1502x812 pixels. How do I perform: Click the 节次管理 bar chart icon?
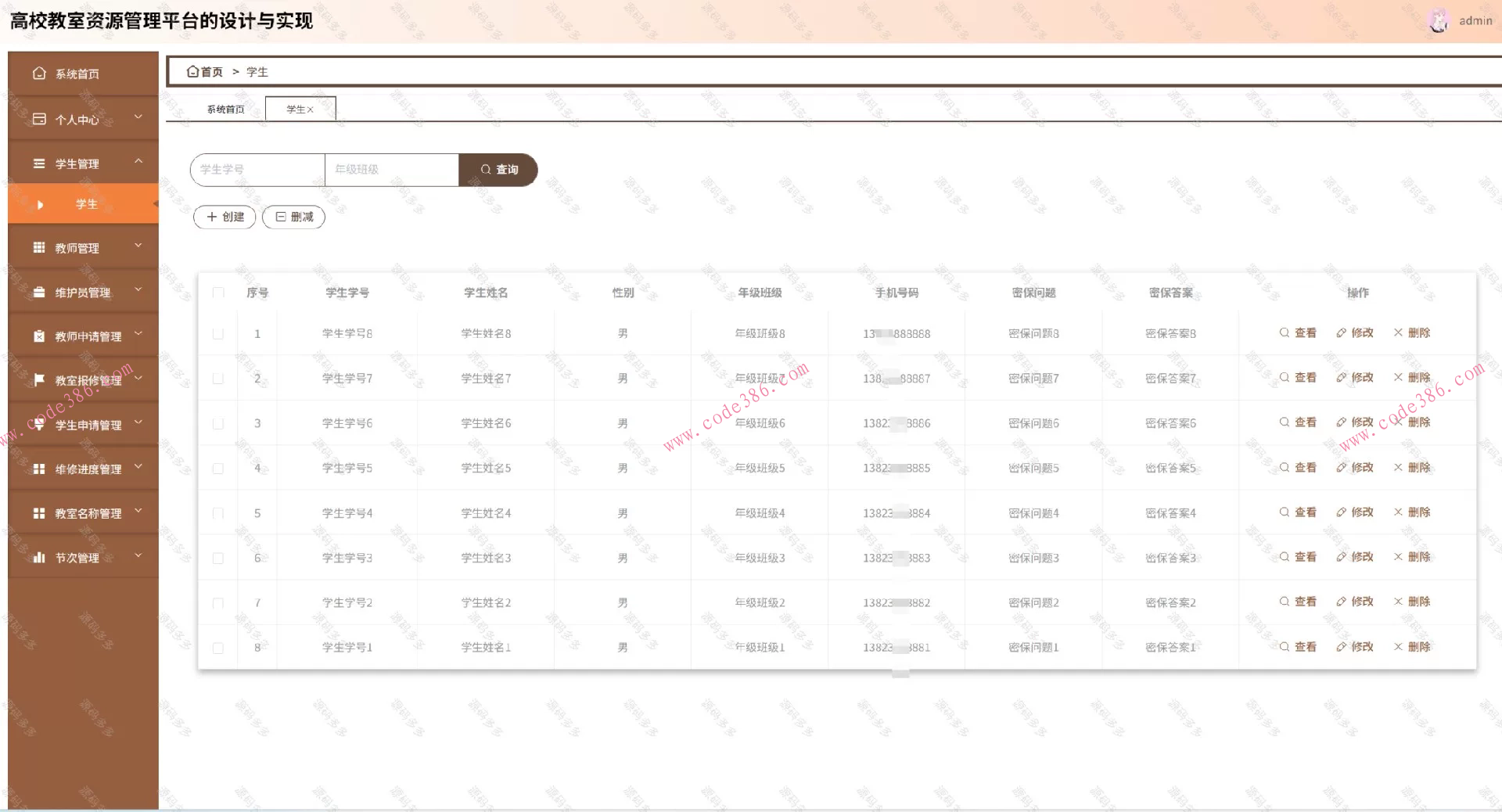(x=39, y=557)
